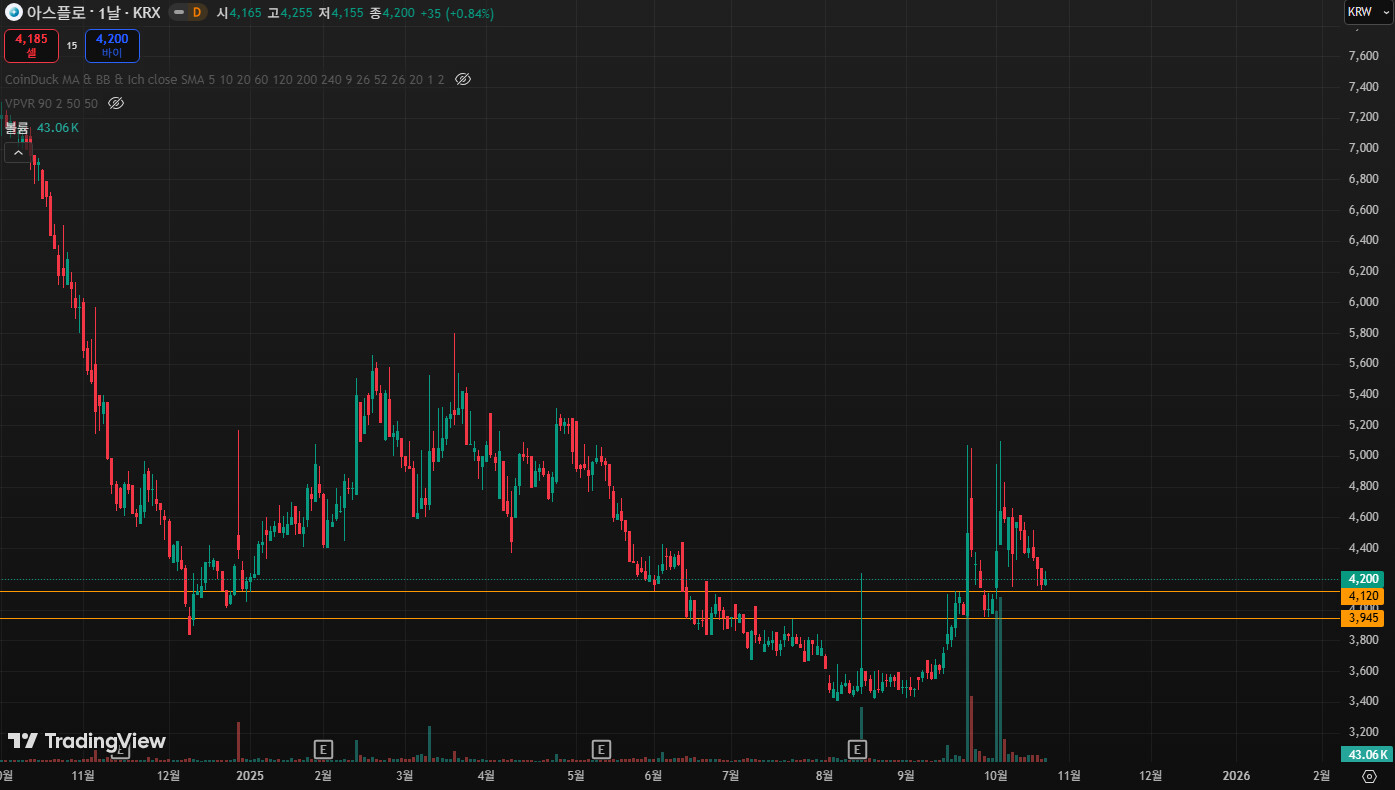
Task: Click the 4월 label on the time axis
Action: [x=486, y=775]
